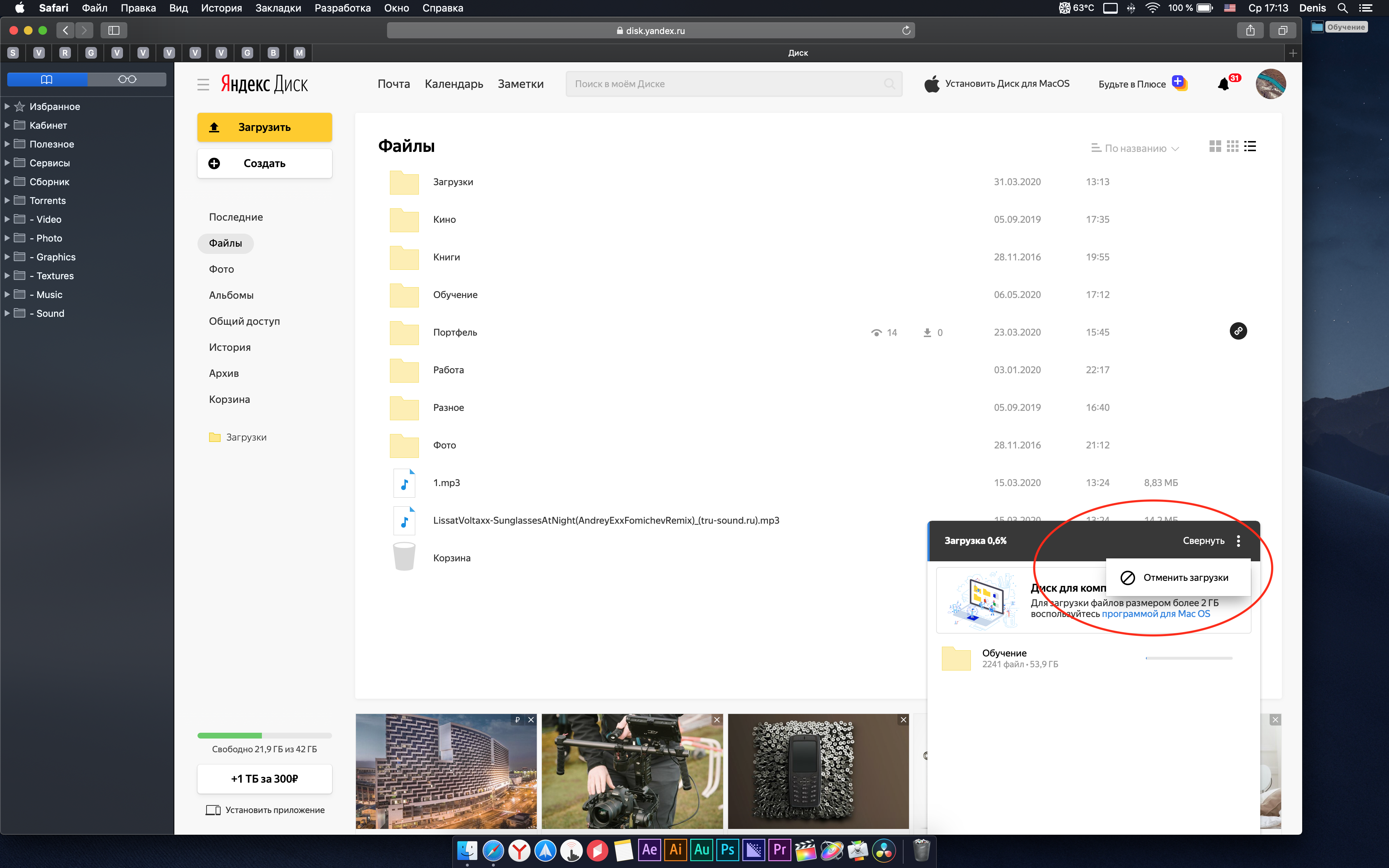Click the Создать button
The width and height of the screenshot is (1389, 868).
coord(265,163)
